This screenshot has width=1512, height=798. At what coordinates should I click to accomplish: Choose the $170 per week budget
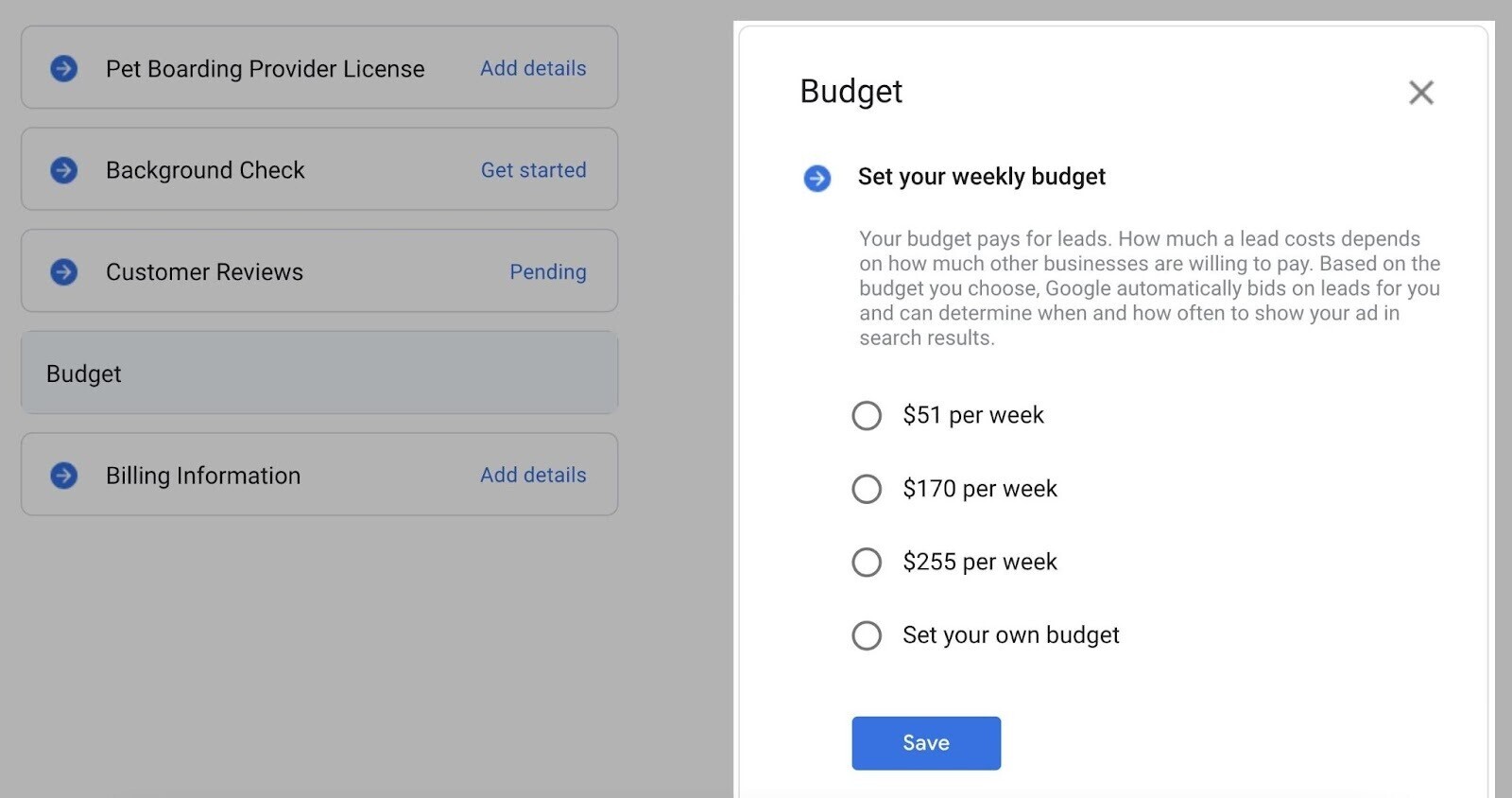point(867,489)
